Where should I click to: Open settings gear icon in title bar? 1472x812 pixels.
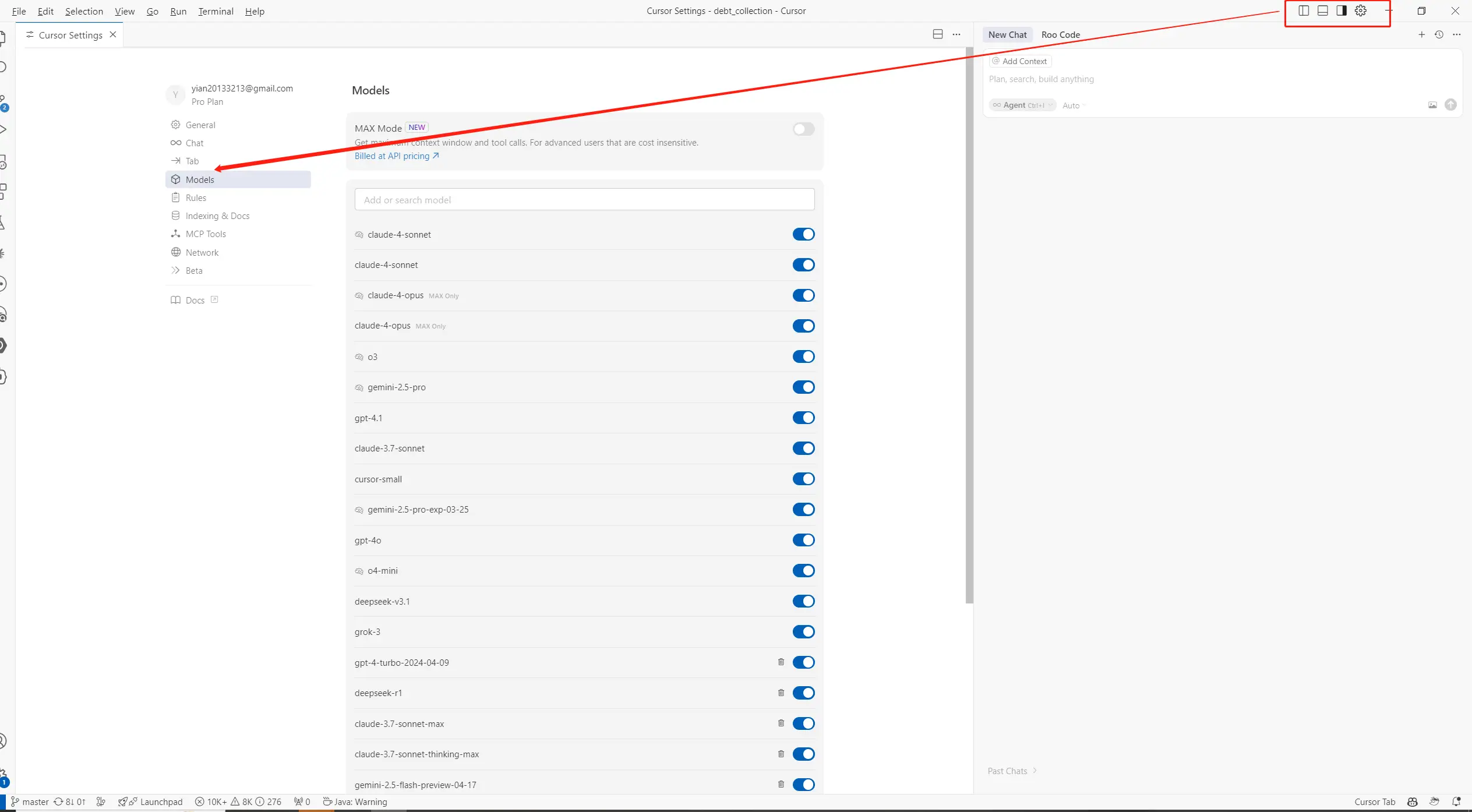tap(1361, 10)
